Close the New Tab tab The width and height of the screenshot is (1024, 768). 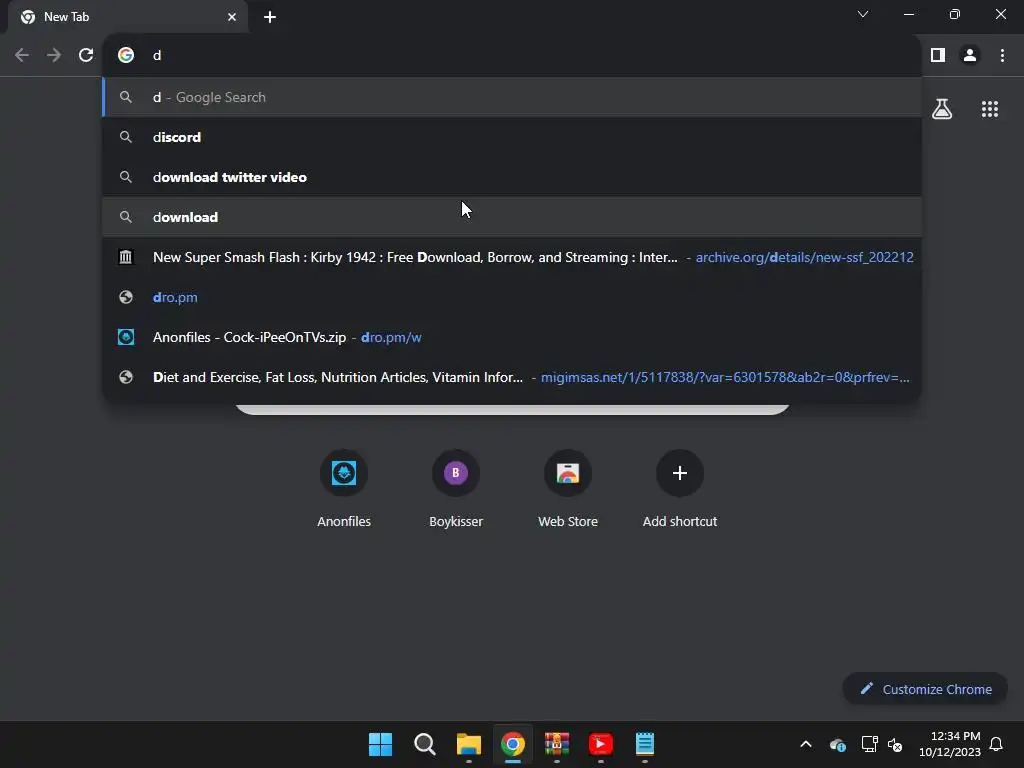[232, 17]
